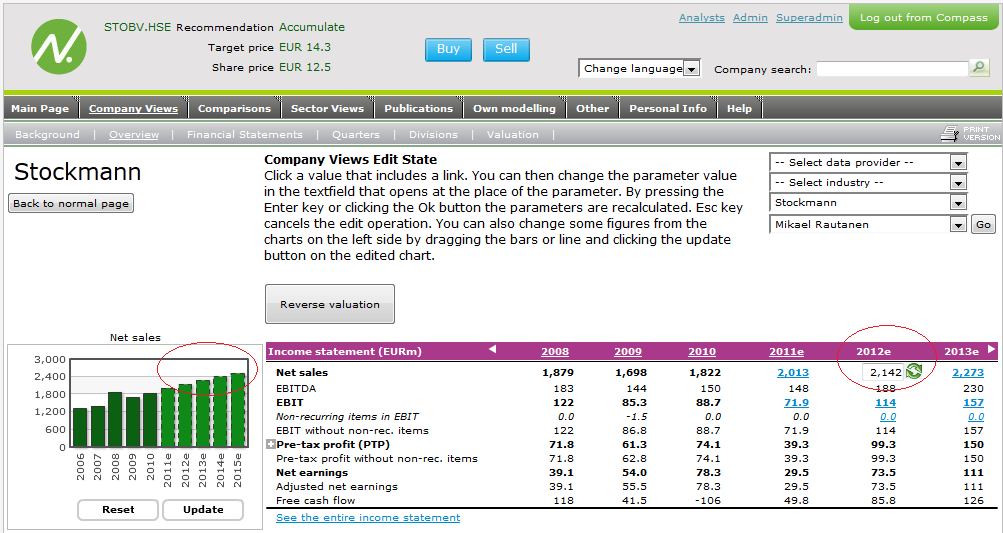The height and width of the screenshot is (533, 1003).
Task: Click Log out from Compass
Action: (923, 17)
